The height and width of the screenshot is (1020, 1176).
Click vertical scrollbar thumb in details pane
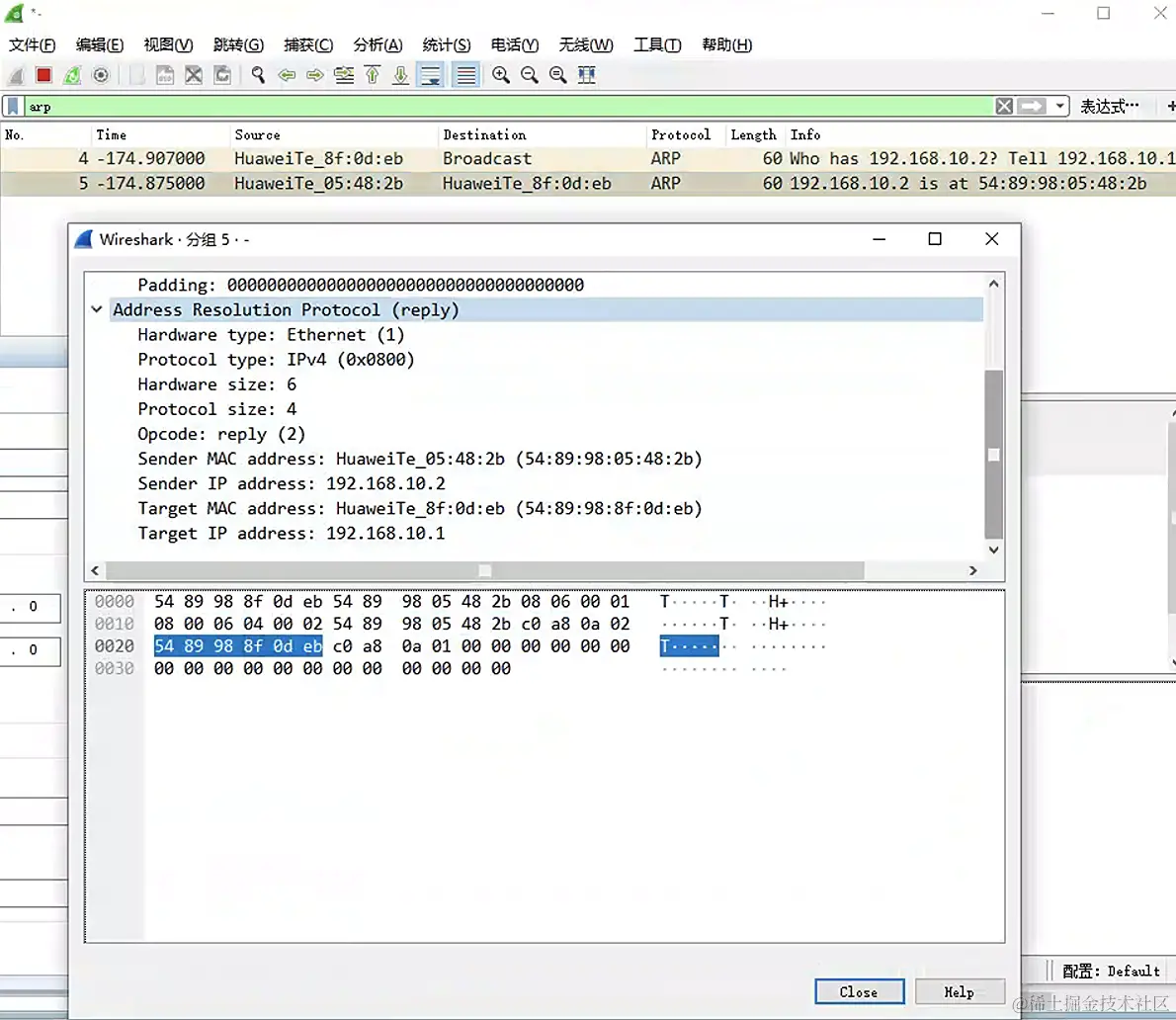(994, 454)
